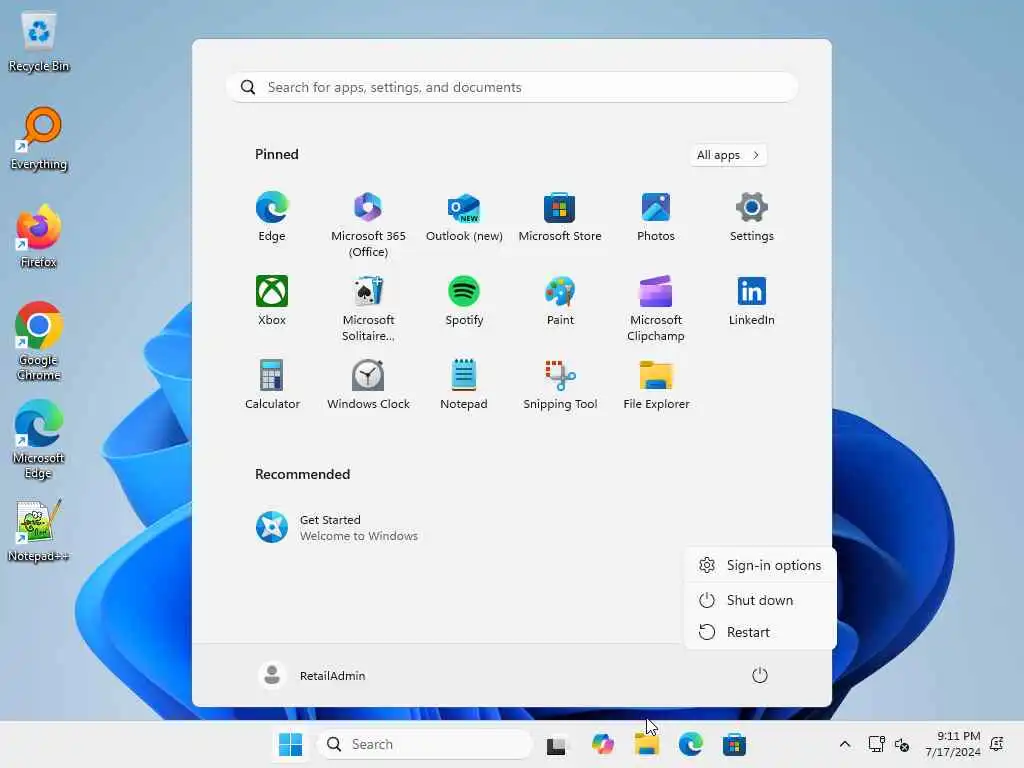Viewport: 1024px width, 768px height.
Task: Click the network tray icon
Action: [876, 744]
